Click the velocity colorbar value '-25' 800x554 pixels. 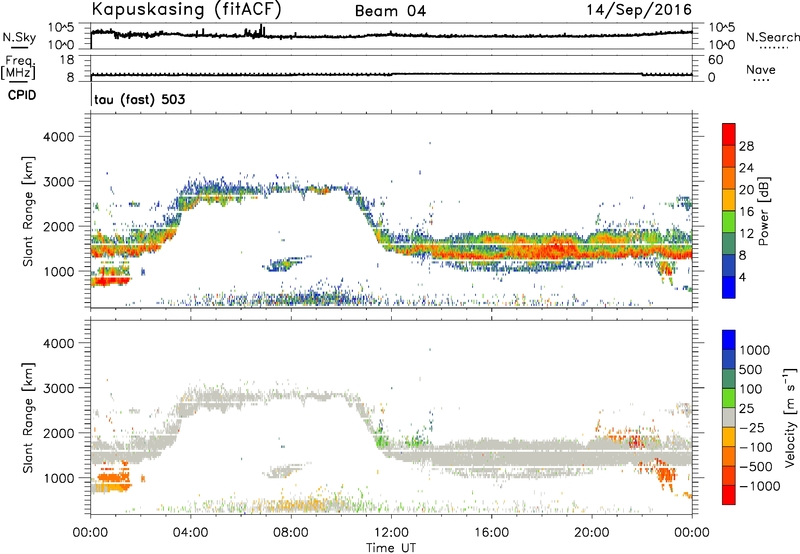pos(752,428)
